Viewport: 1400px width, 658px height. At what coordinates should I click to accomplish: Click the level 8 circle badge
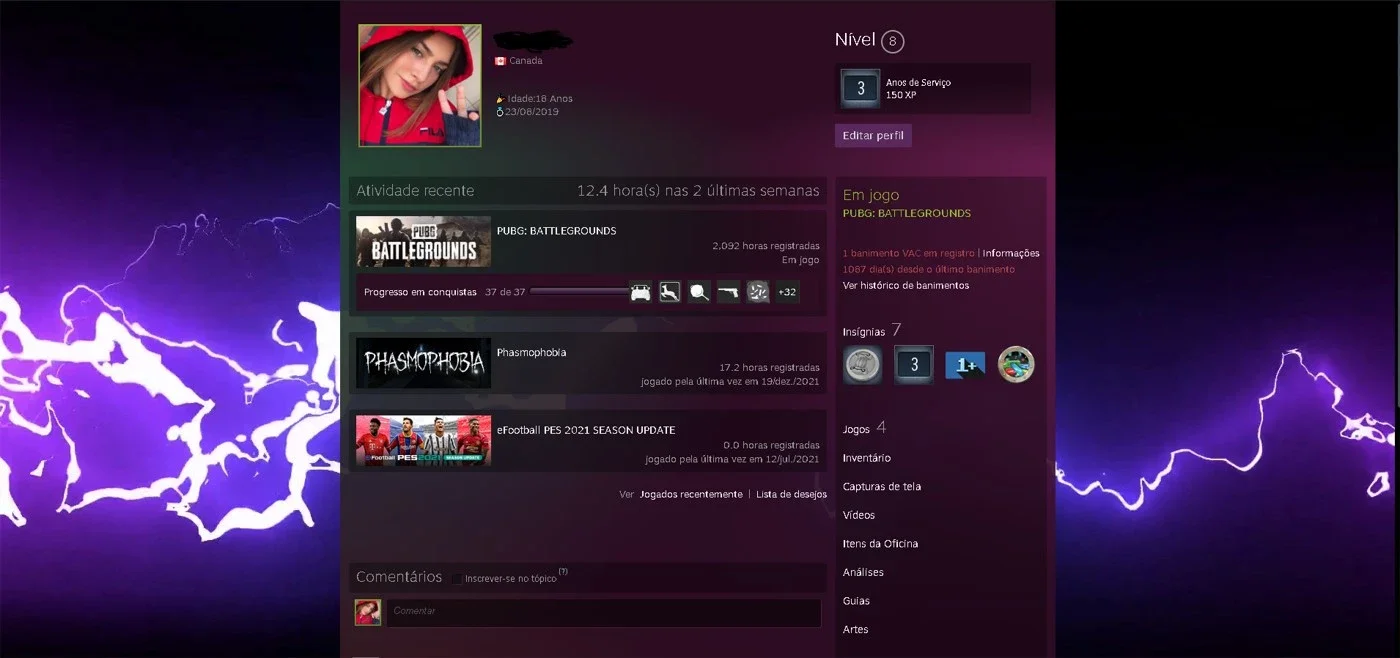tap(893, 41)
